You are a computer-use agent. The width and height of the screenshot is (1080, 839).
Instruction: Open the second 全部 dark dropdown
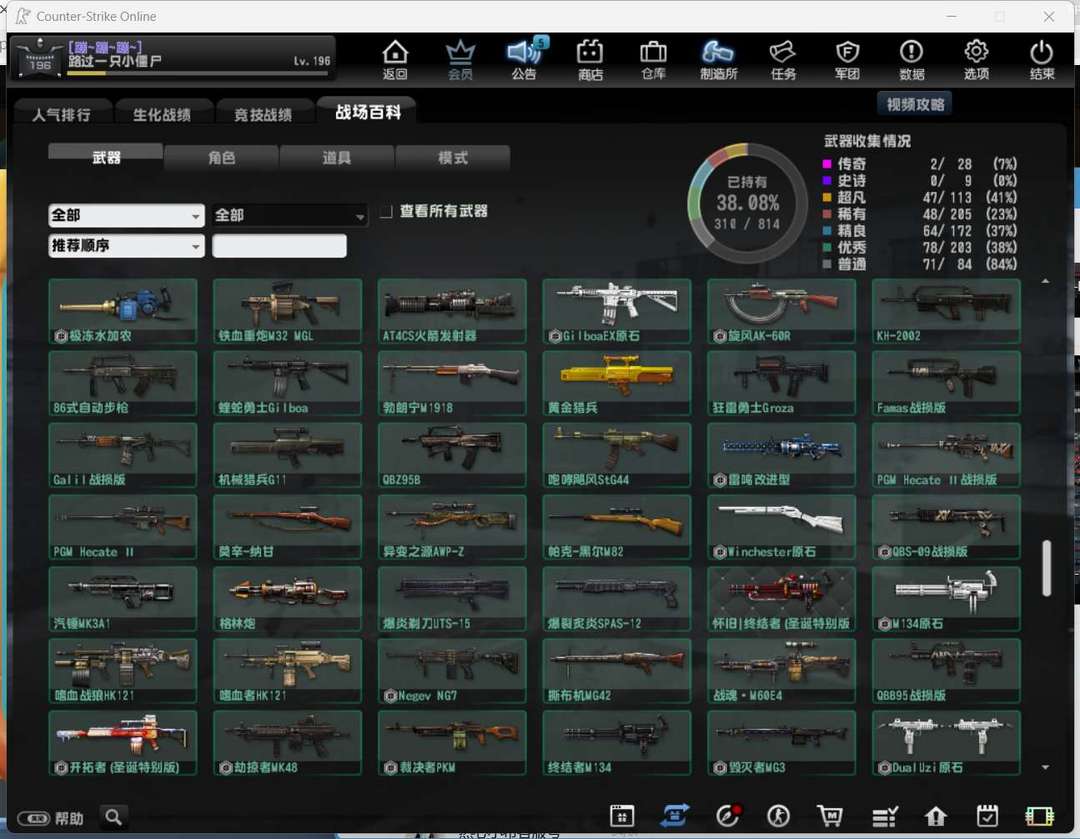tap(290, 216)
